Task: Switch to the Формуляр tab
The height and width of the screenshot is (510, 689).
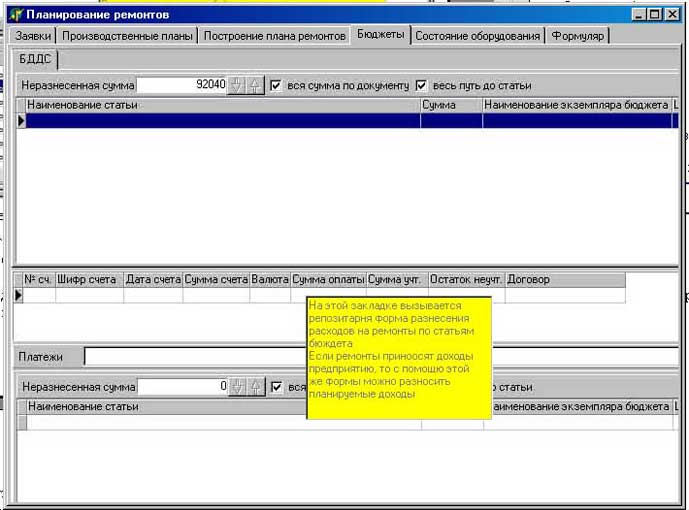Action: click(577, 36)
